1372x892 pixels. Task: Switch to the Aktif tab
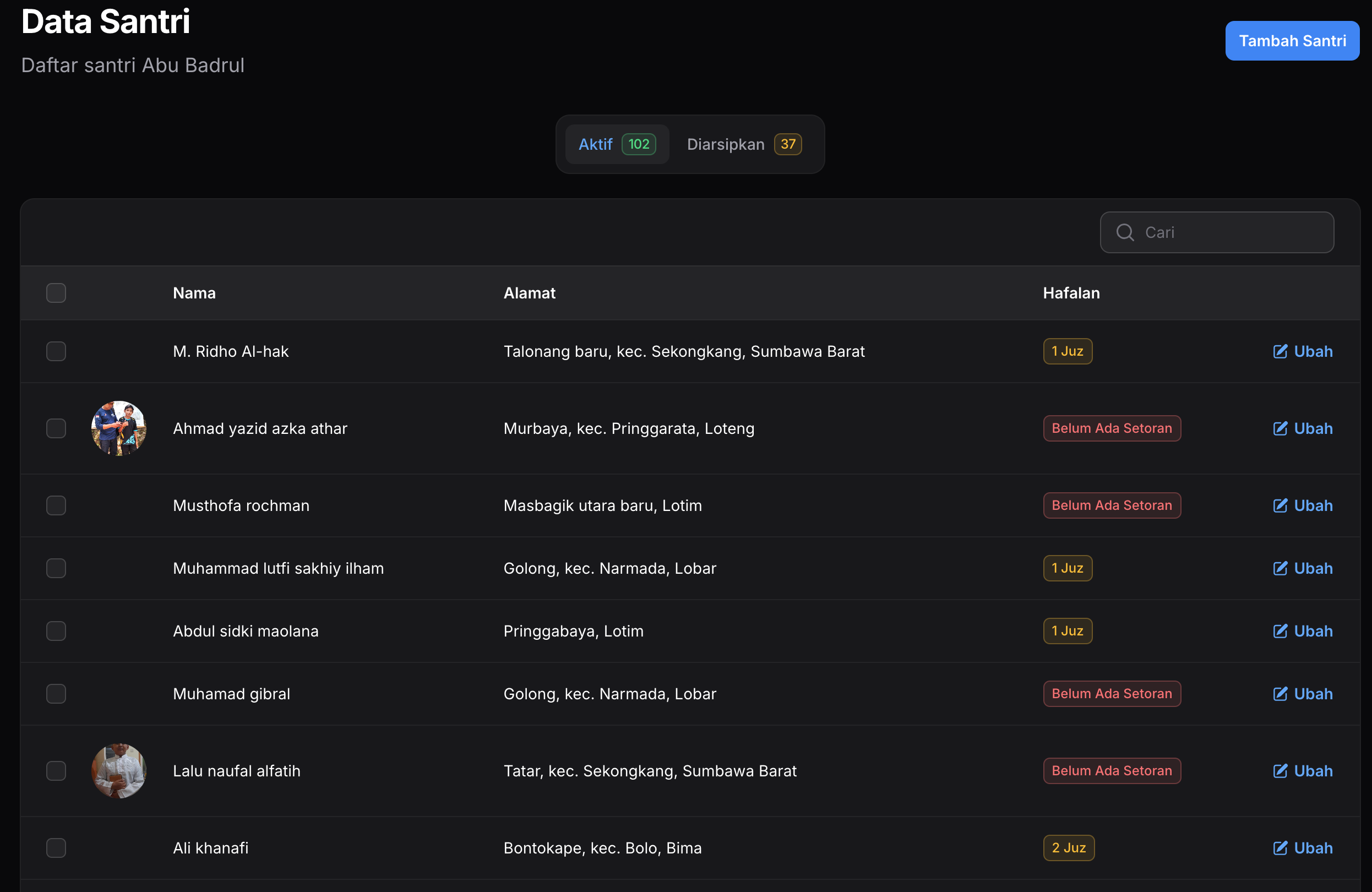(x=617, y=144)
